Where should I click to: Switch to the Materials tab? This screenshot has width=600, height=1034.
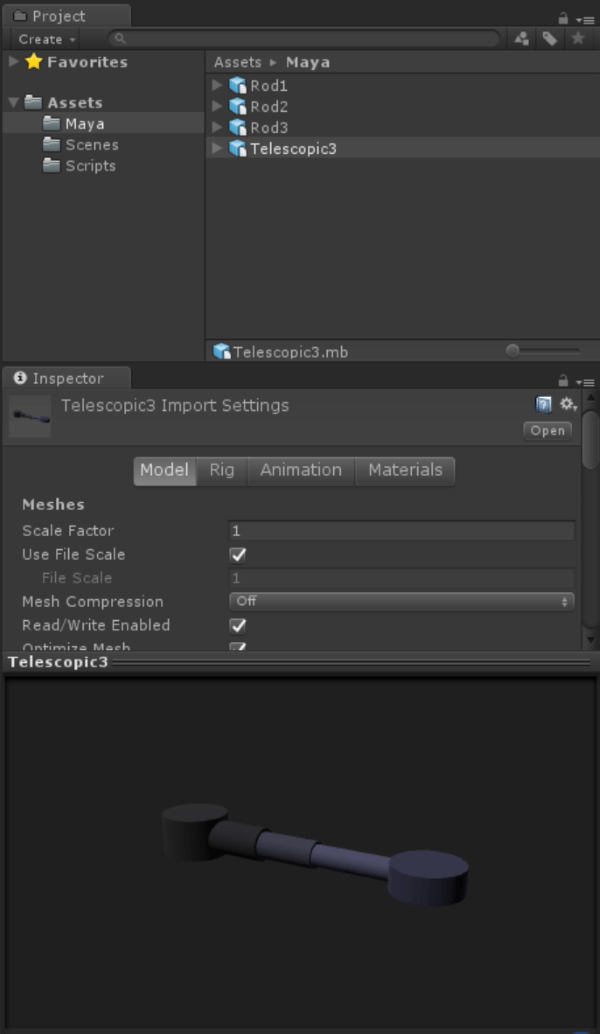405,470
